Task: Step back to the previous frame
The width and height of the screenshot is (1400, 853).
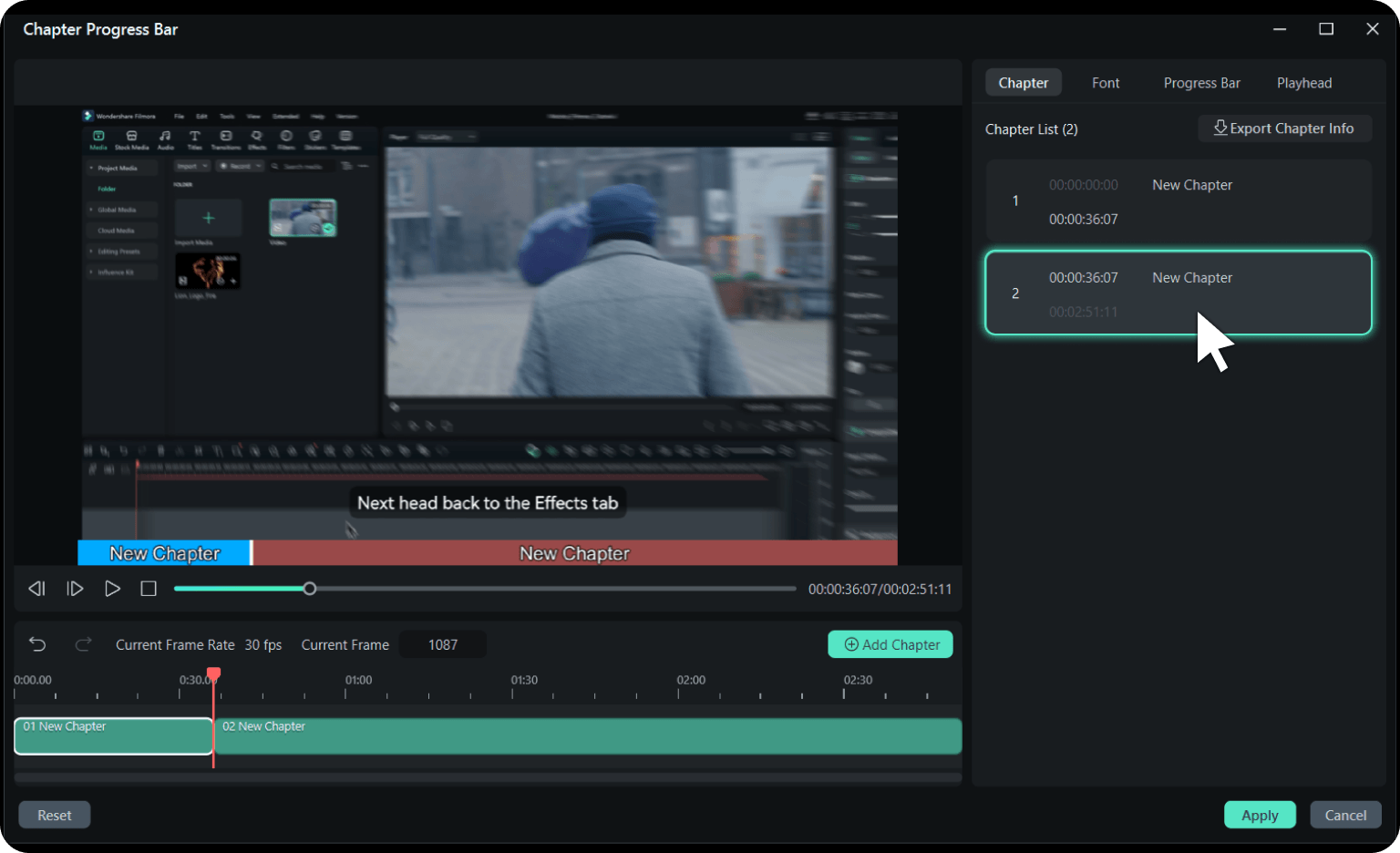Action: tap(37, 589)
